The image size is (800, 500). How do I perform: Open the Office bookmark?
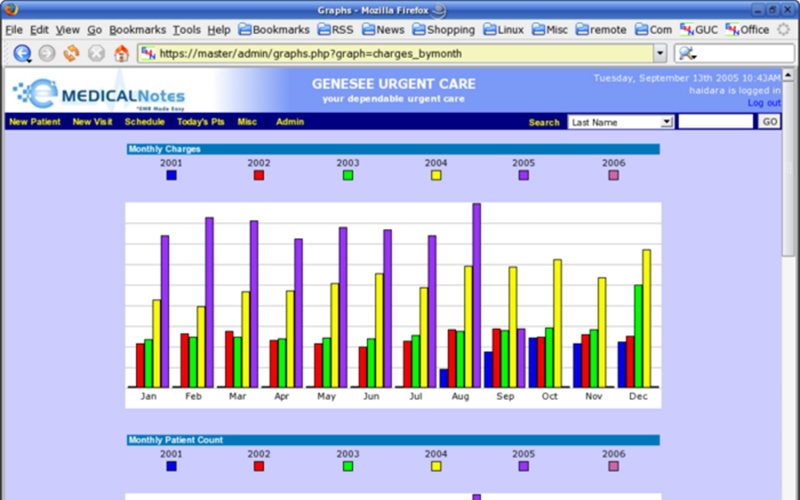747,30
